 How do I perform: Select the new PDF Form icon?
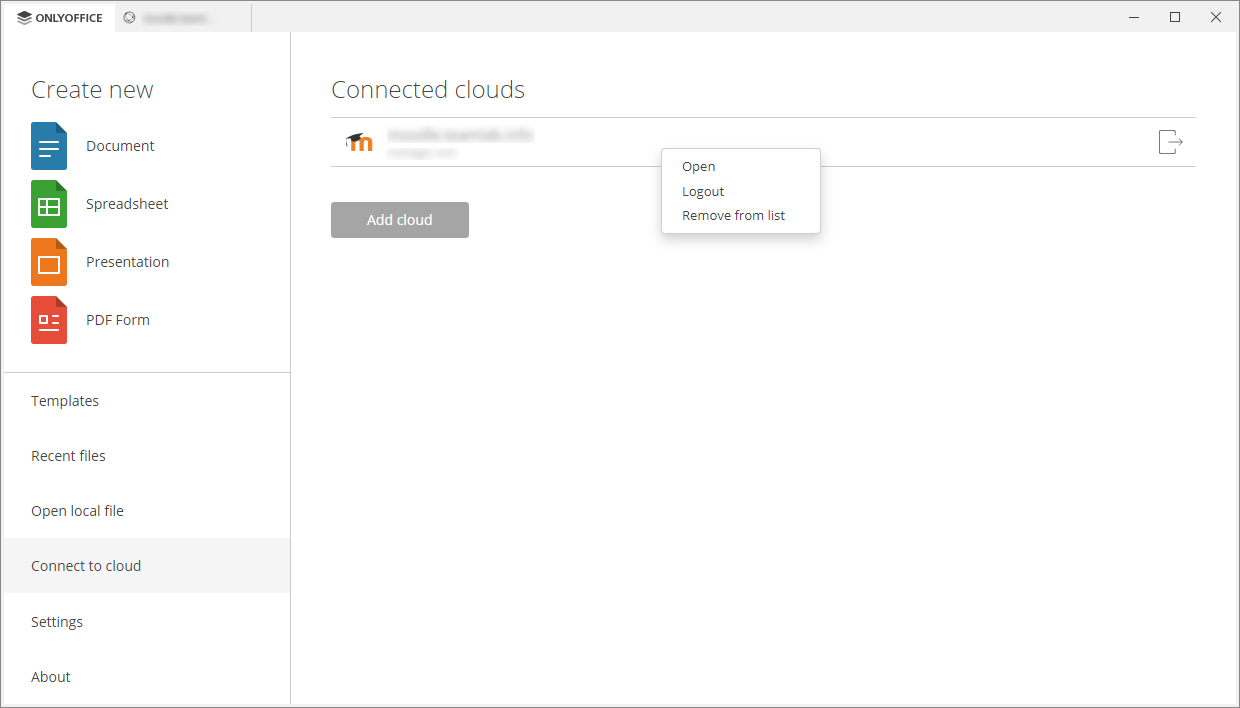[x=48, y=319]
